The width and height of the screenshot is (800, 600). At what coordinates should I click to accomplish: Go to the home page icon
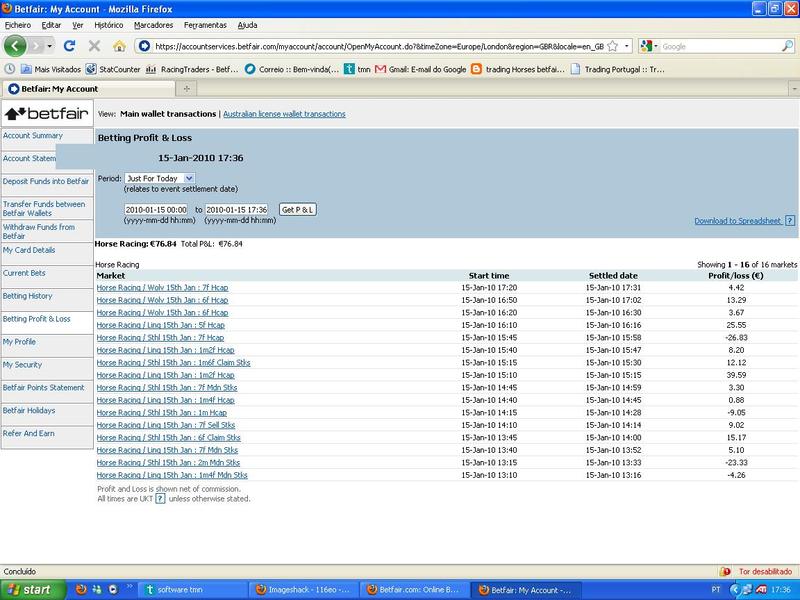tap(119, 46)
